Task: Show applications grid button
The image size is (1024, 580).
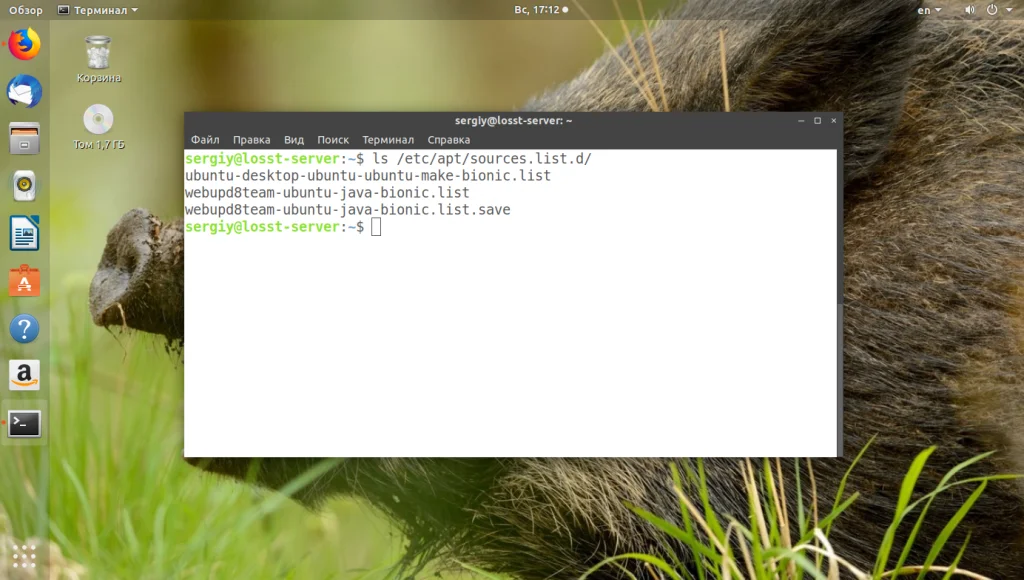Action: pos(24,556)
